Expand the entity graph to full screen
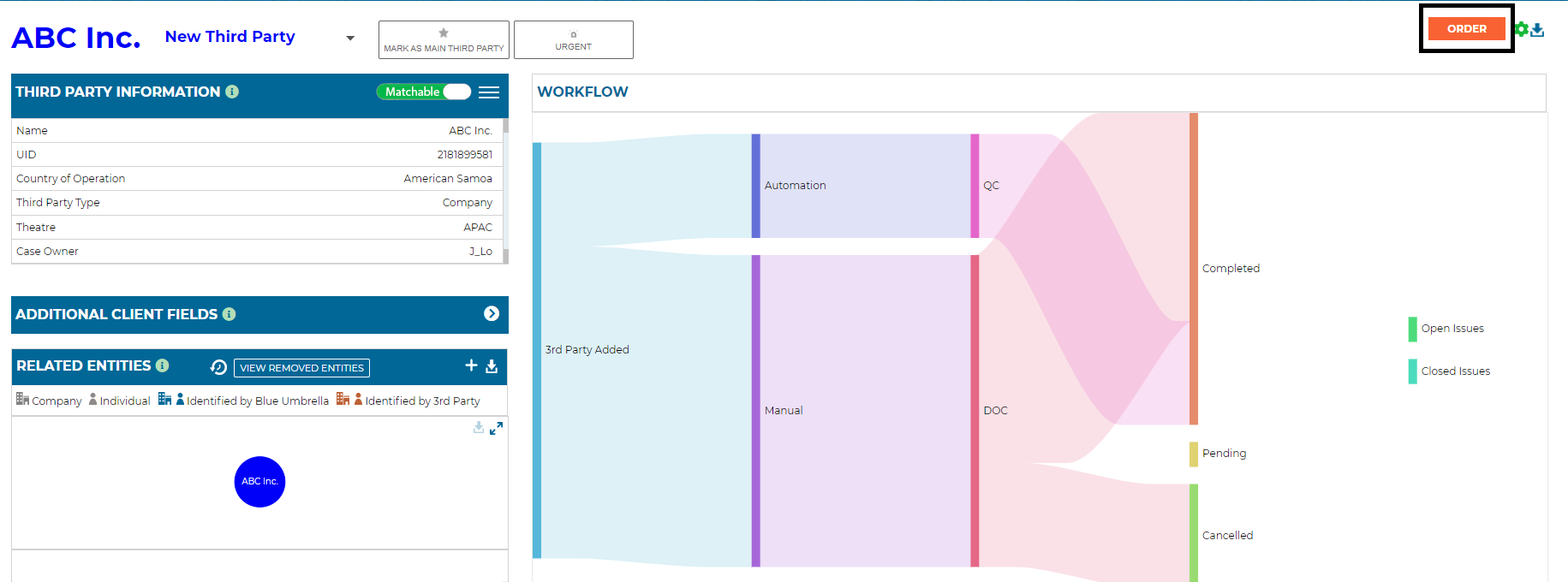This screenshot has height=582, width=1568. click(496, 428)
